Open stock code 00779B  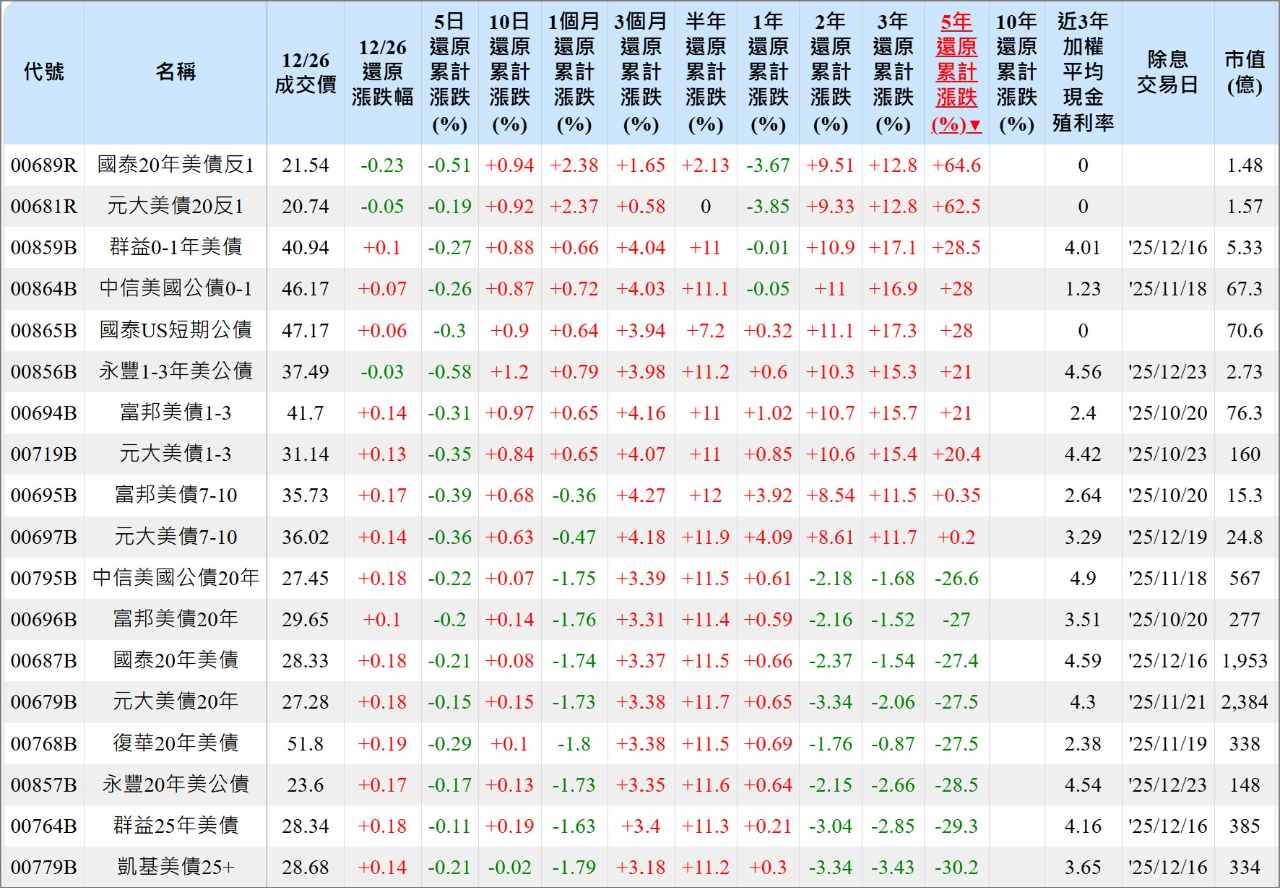pos(43,867)
